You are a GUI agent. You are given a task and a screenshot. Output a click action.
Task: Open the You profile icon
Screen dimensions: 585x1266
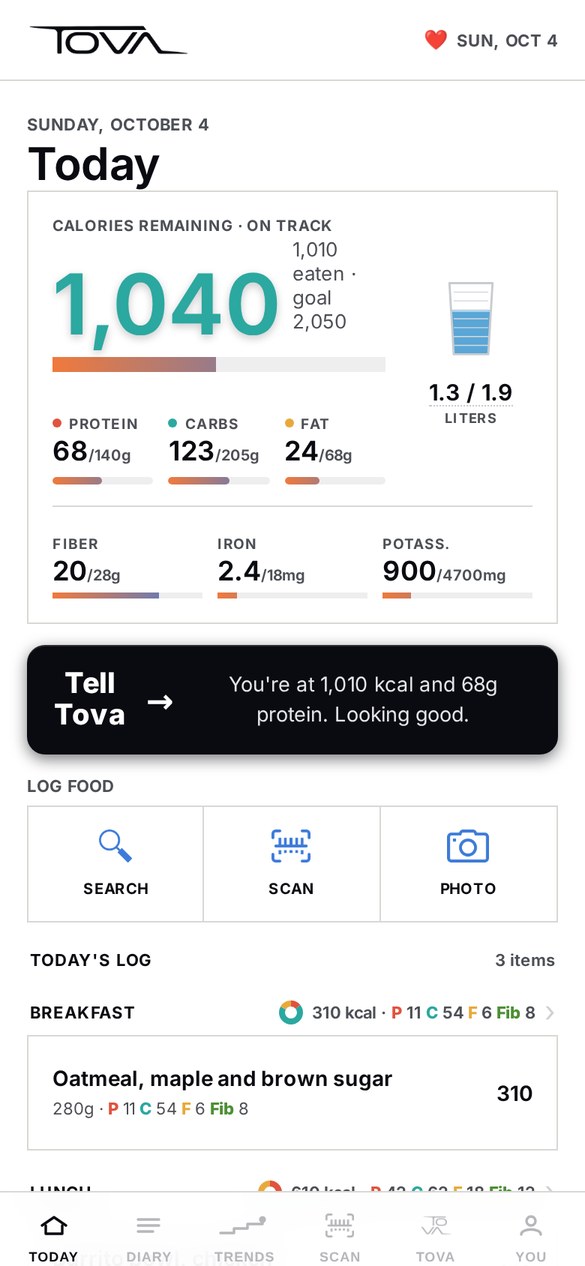coord(531,1225)
